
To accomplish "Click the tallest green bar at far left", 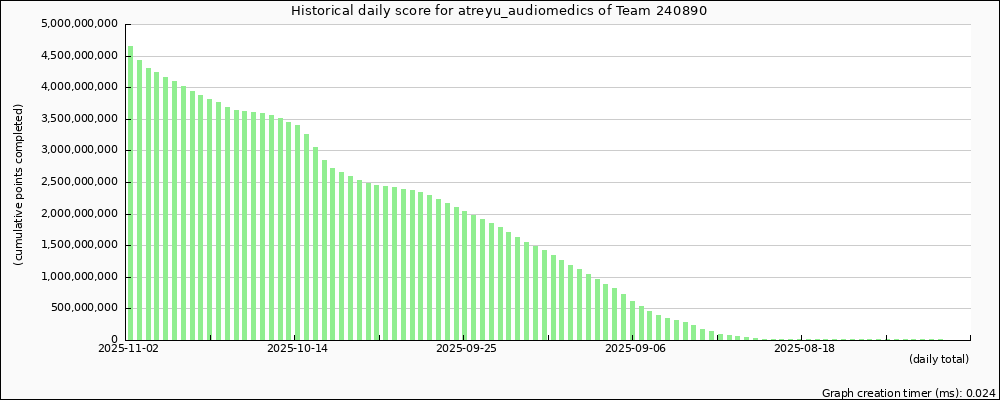I will click(x=130, y=192).
